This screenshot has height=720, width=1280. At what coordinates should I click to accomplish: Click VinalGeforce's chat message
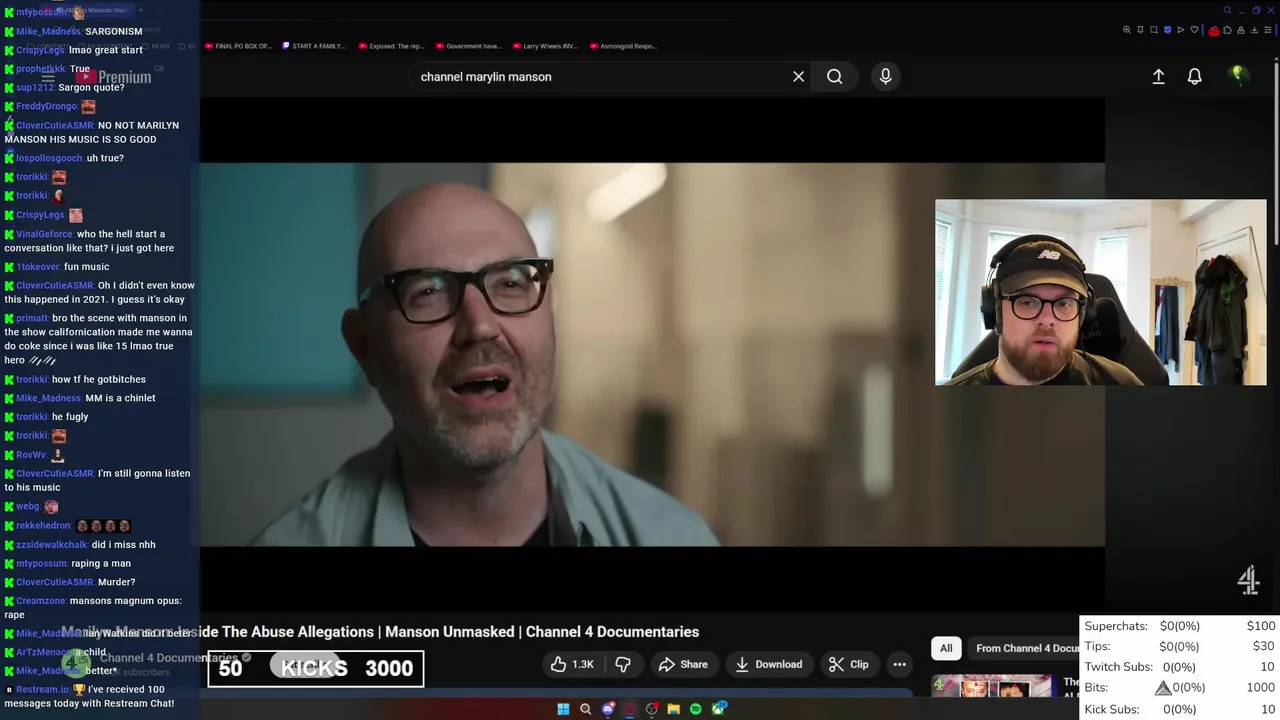pos(96,241)
